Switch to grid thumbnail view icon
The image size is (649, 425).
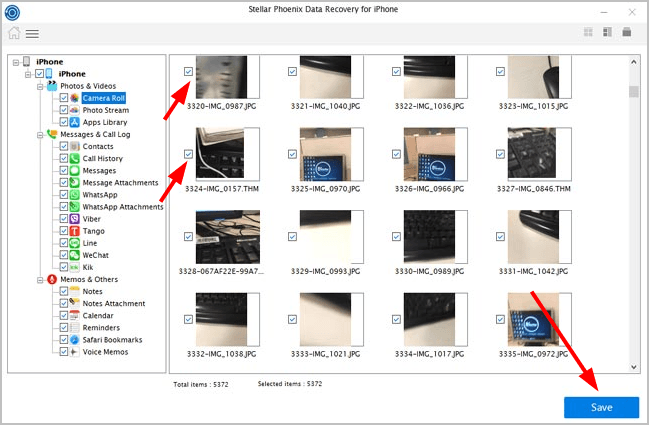[x=588, y=32]
